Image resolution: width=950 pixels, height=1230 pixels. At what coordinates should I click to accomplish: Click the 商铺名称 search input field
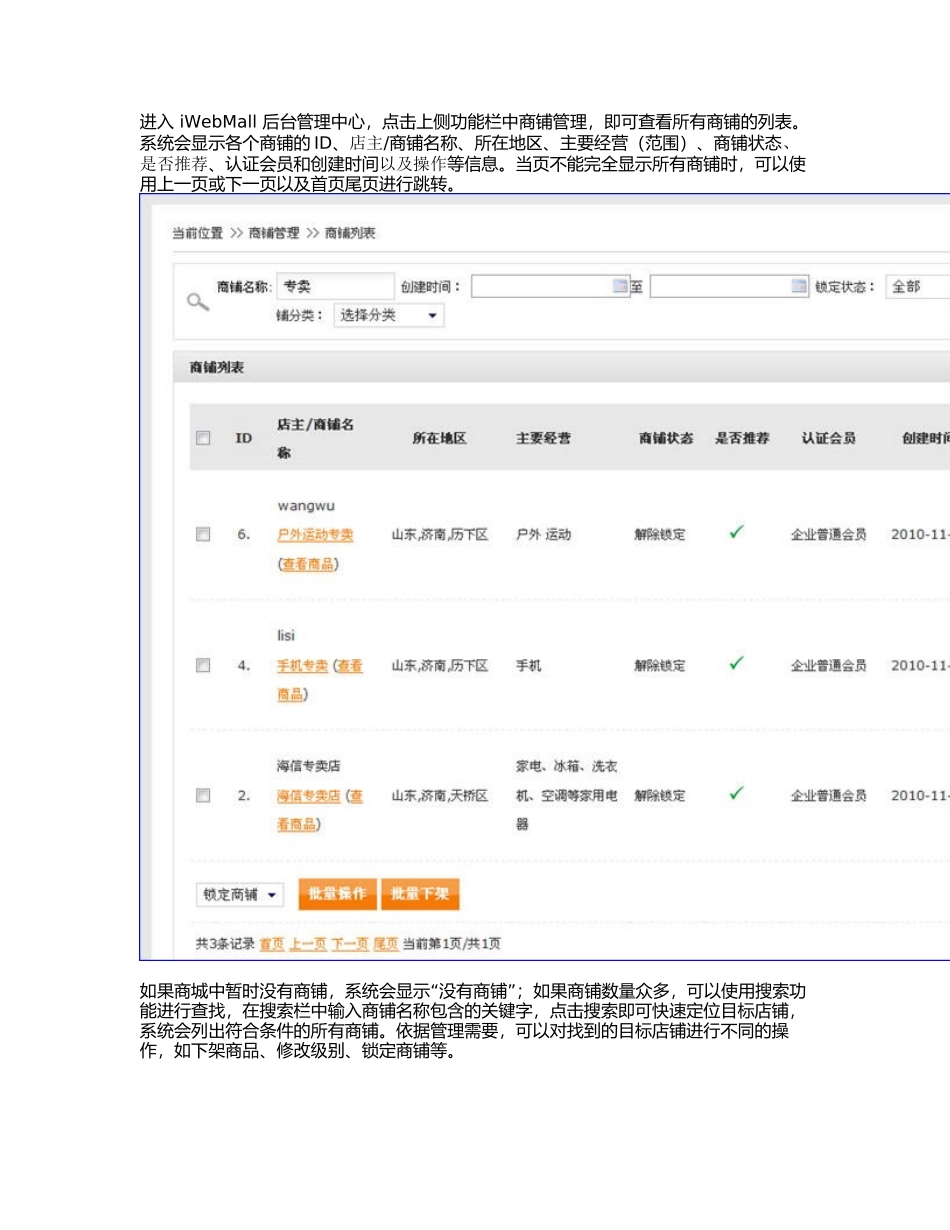pos(335,287)
